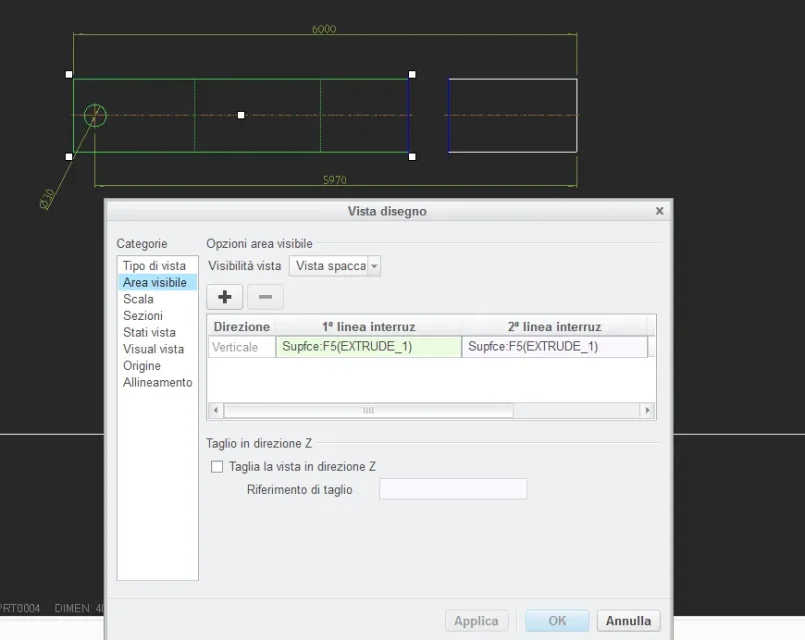Select the 6000 dimension in drawing
The width and height of the screenshot is (805, 640).
click(x=324, y=29)
